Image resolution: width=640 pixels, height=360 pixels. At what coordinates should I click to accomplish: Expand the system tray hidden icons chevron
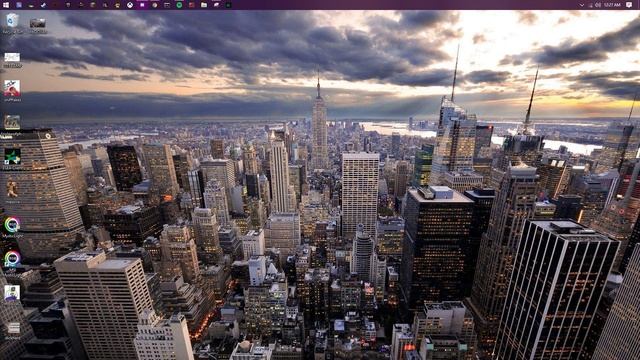tap(581, 5)
